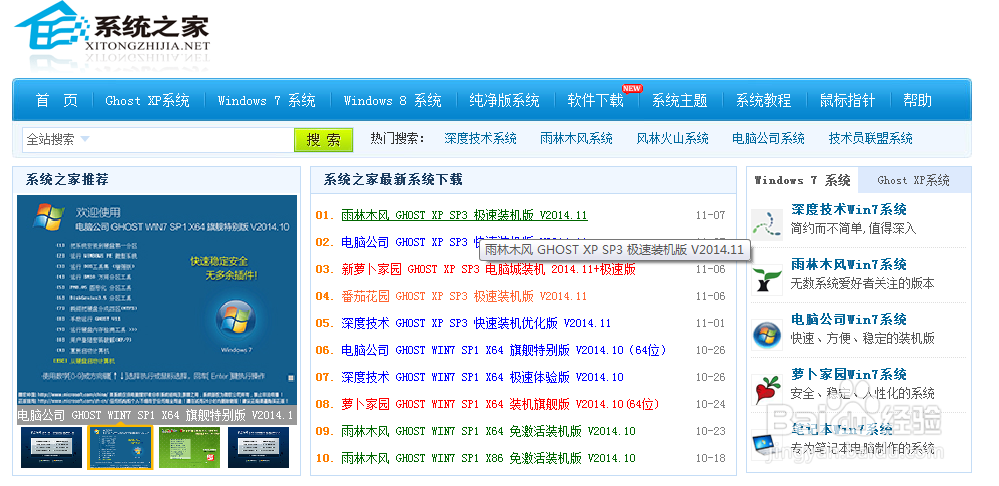Open 雨林木风 GHOST XP SP3 极速装机版 V2014.11
The height and width of the screenshot is (486, 999).
(464, 215)
